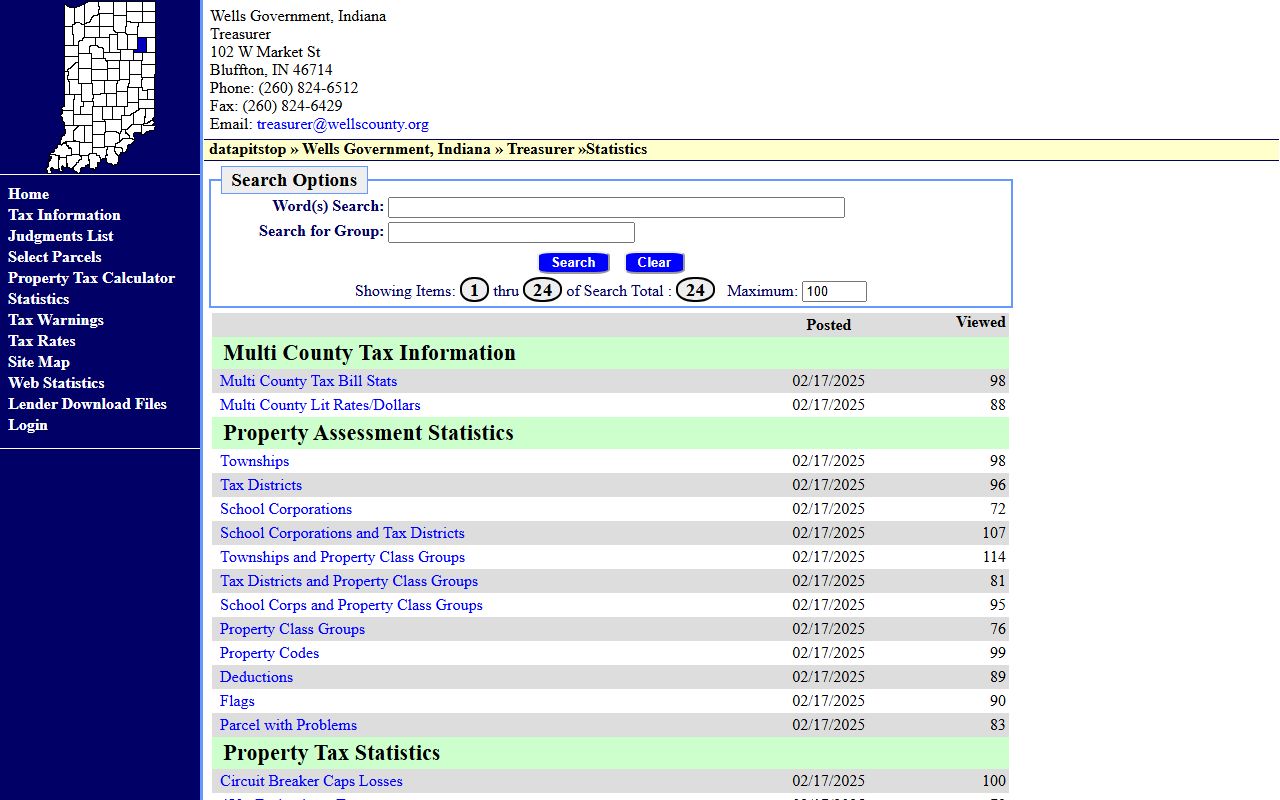Open Townships and Property Class Groups
This screenshot has height=800, width=1280.
[x=342, y=557]
